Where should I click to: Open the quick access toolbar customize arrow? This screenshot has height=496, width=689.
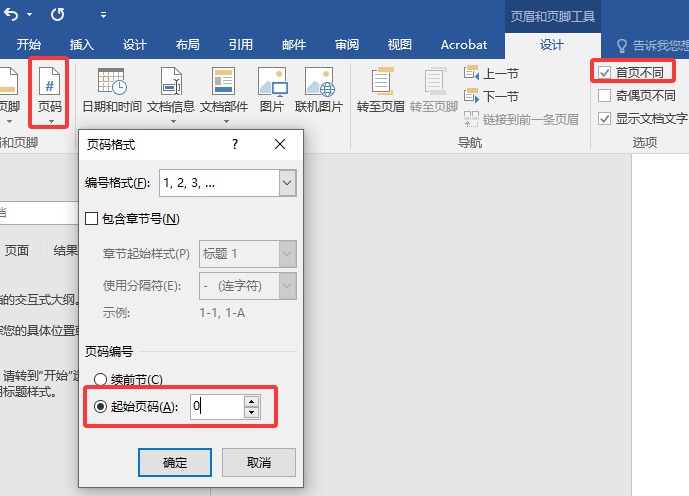pyautogui.click(x=104, y=16)
